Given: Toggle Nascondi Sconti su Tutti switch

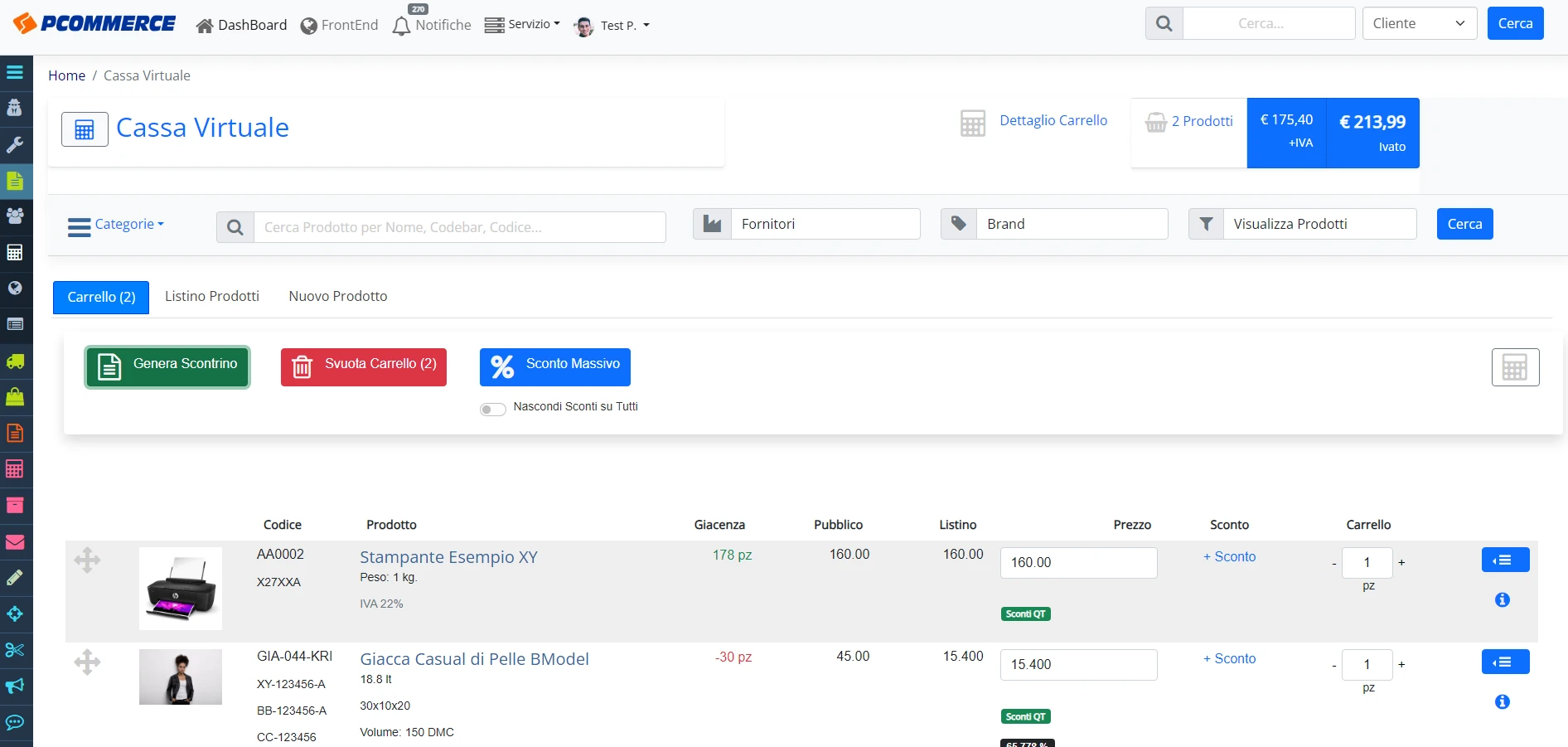Looking at the screenshot, I should click(493, 409).
